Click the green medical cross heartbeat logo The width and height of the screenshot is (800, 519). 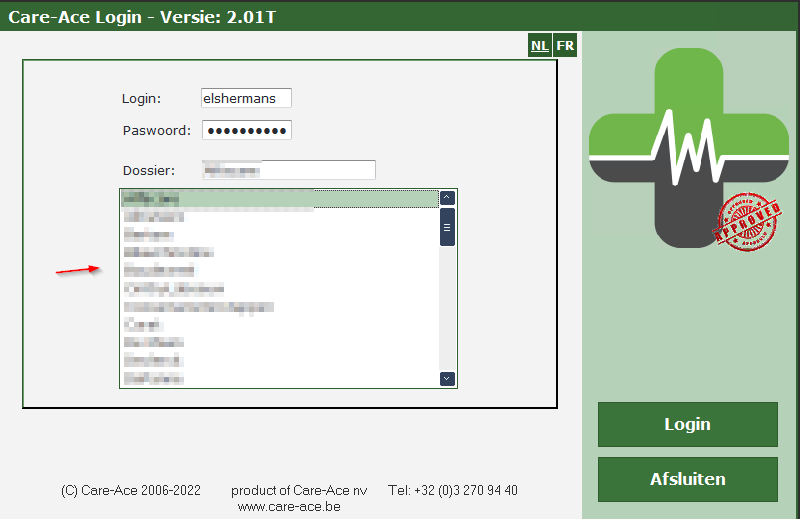point(687,147)
